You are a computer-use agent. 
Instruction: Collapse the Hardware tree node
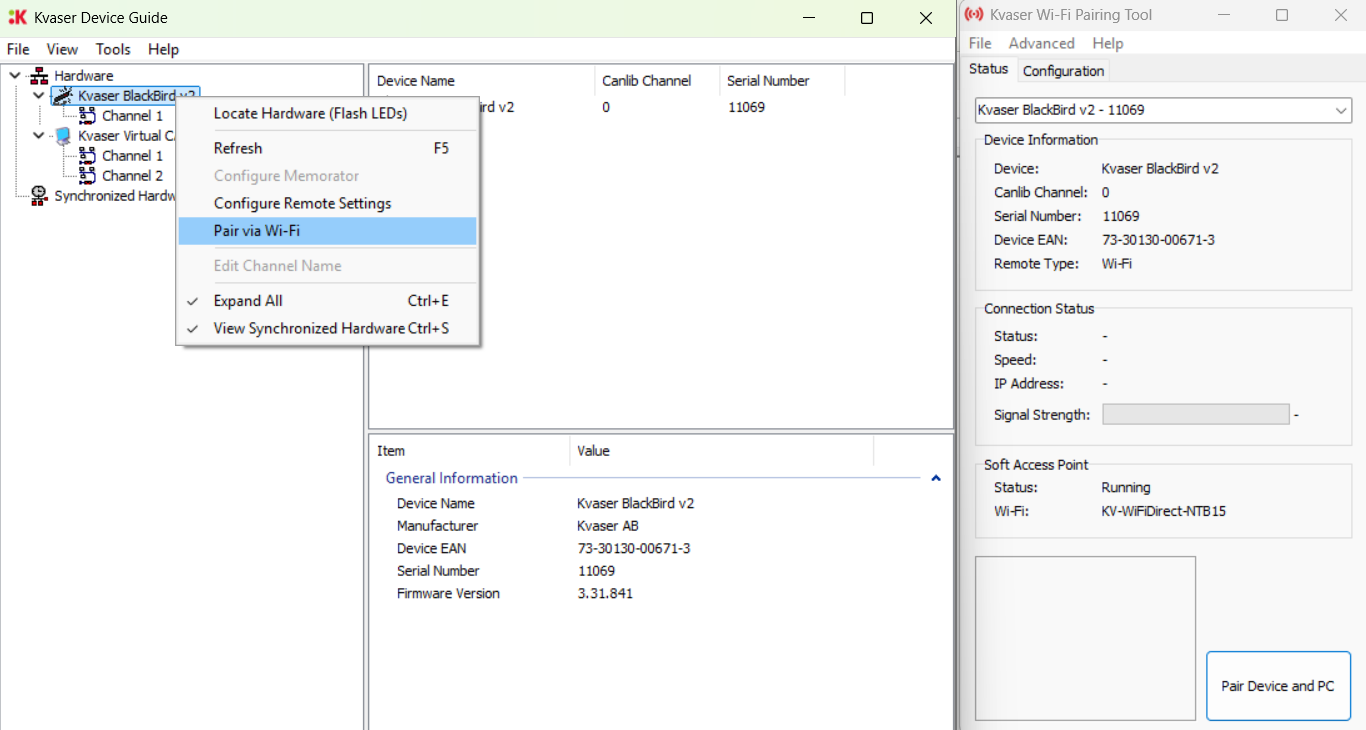coord(15,75)
